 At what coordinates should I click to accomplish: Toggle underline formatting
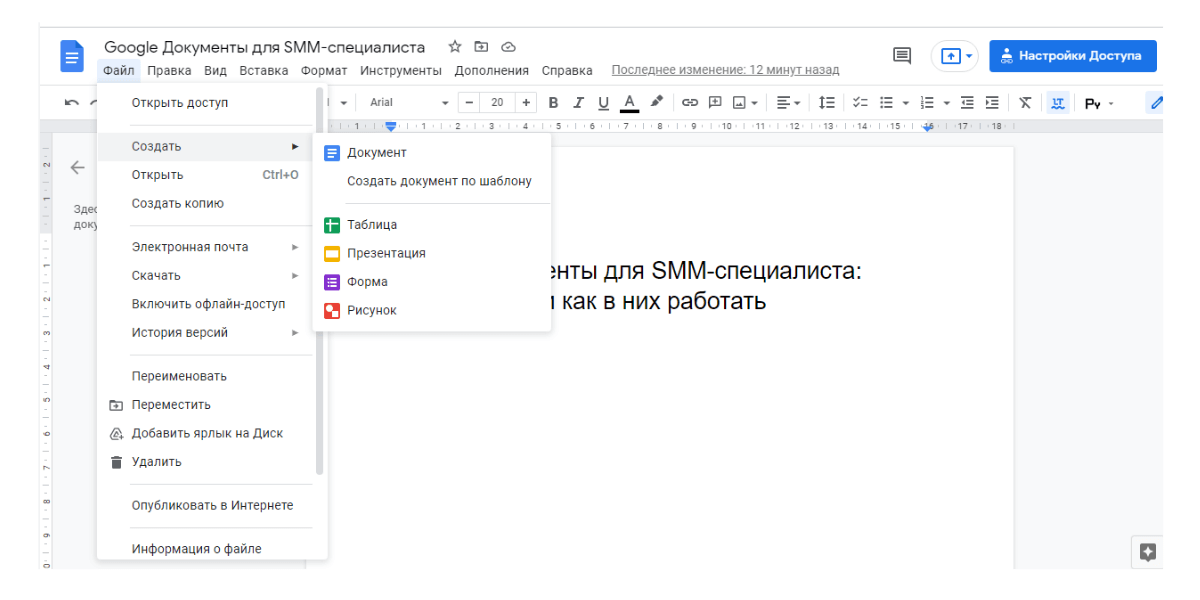(603, 102)
